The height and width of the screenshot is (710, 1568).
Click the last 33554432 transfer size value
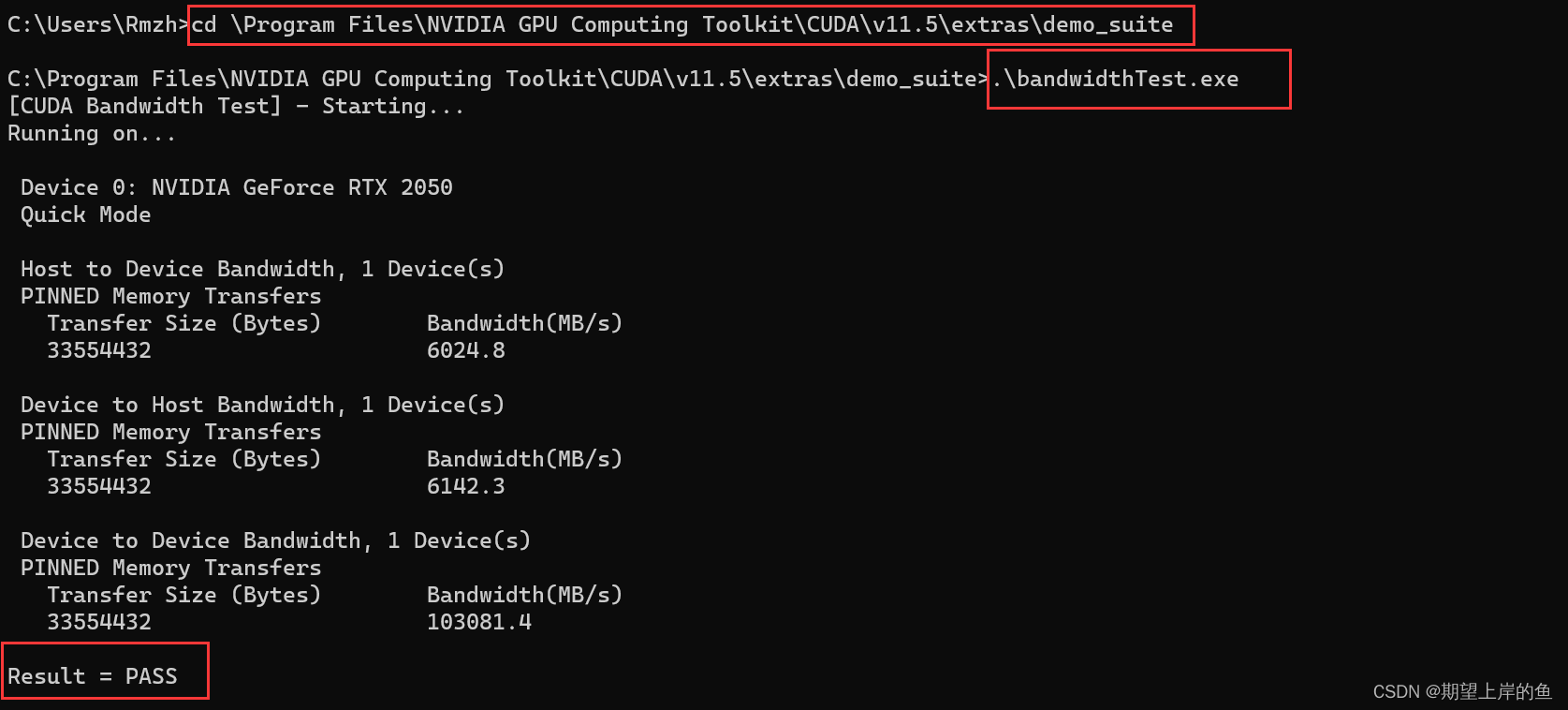[99, 622]
